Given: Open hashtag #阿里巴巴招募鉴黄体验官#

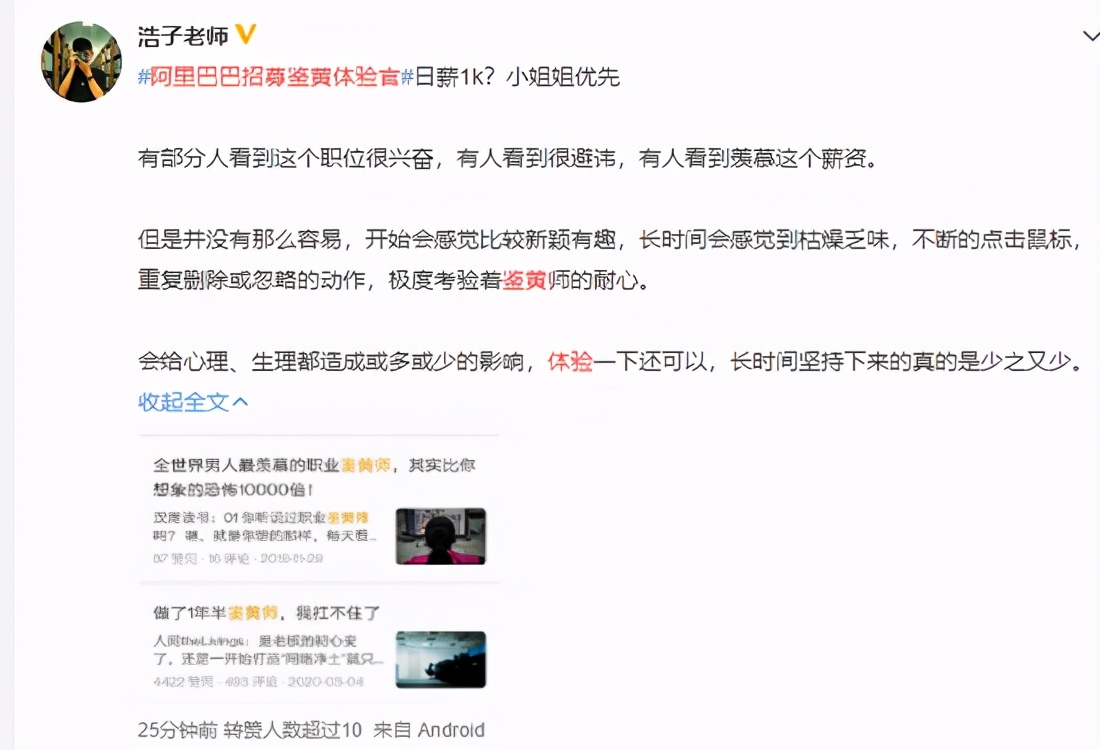Looking at the screenshot, I should tap(276, 76).
